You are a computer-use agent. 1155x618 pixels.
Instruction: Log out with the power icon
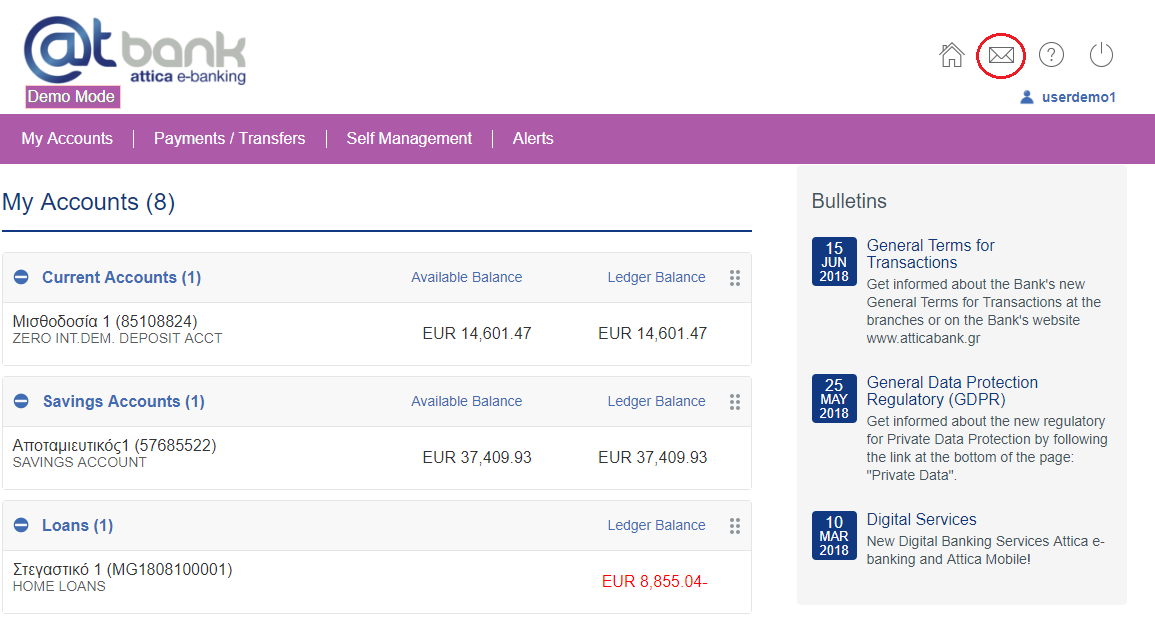click(x=1101, y=55)
